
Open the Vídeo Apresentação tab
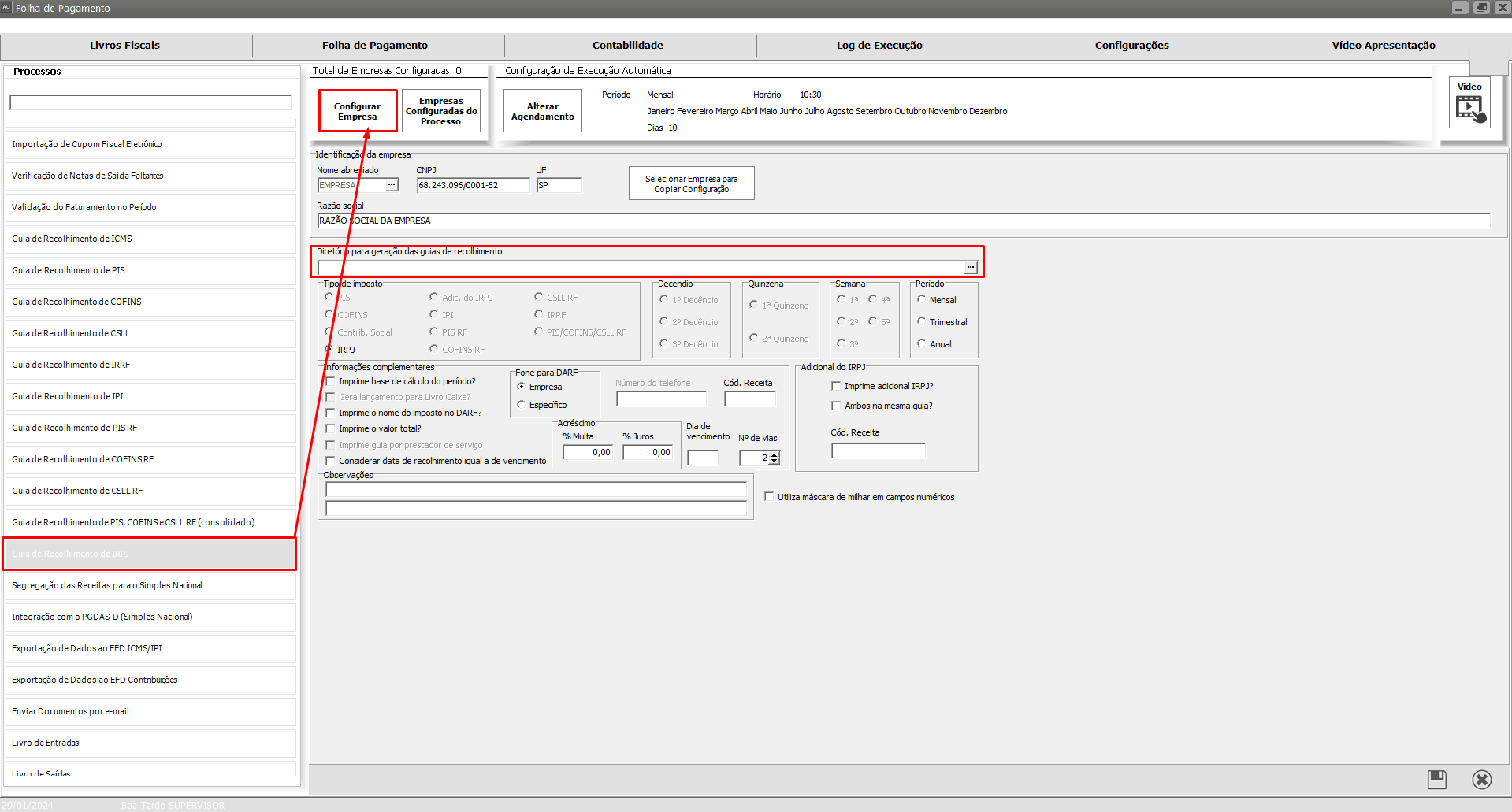[1384, 46]
